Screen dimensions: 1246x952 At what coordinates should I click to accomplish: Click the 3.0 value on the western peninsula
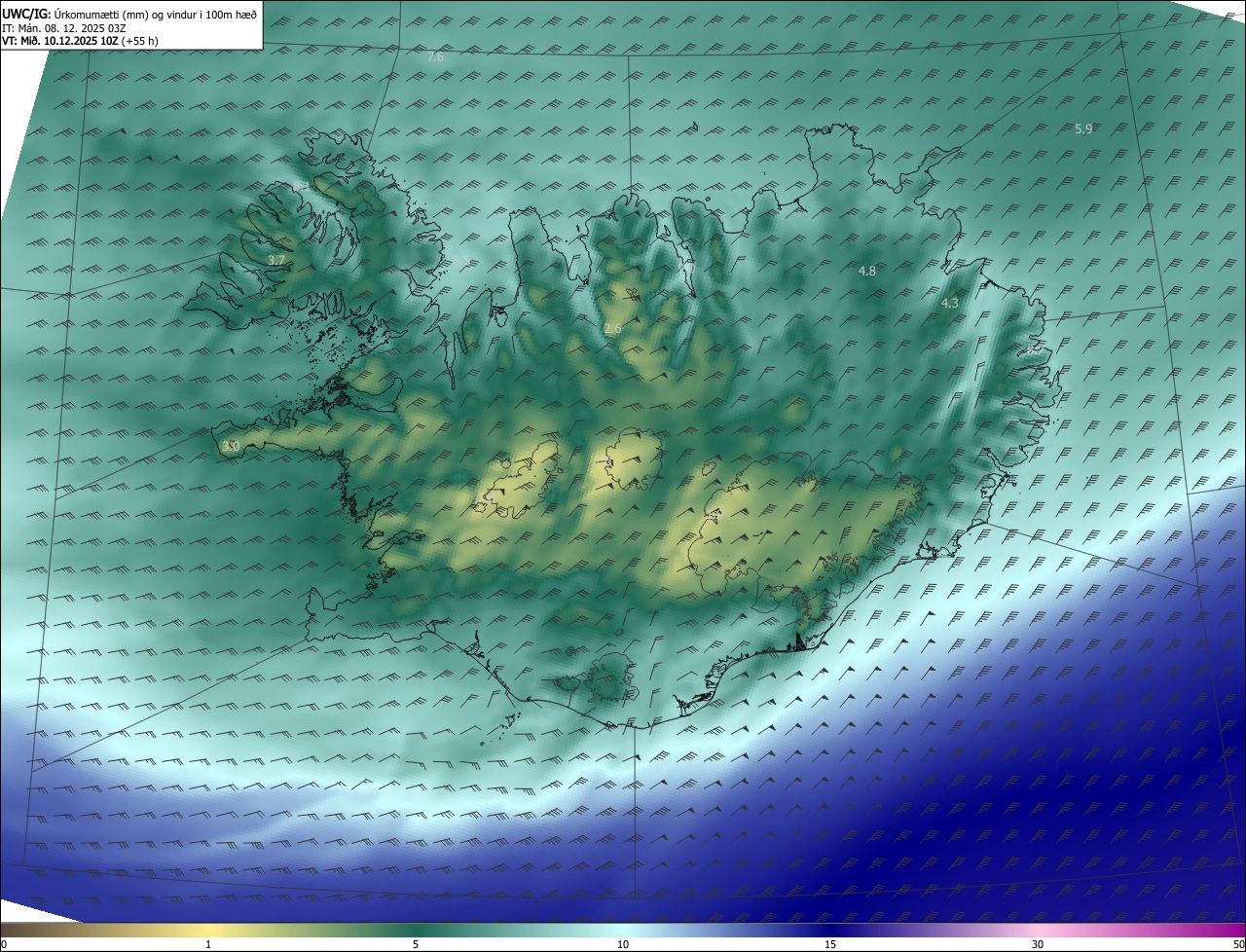click(230, 446)
